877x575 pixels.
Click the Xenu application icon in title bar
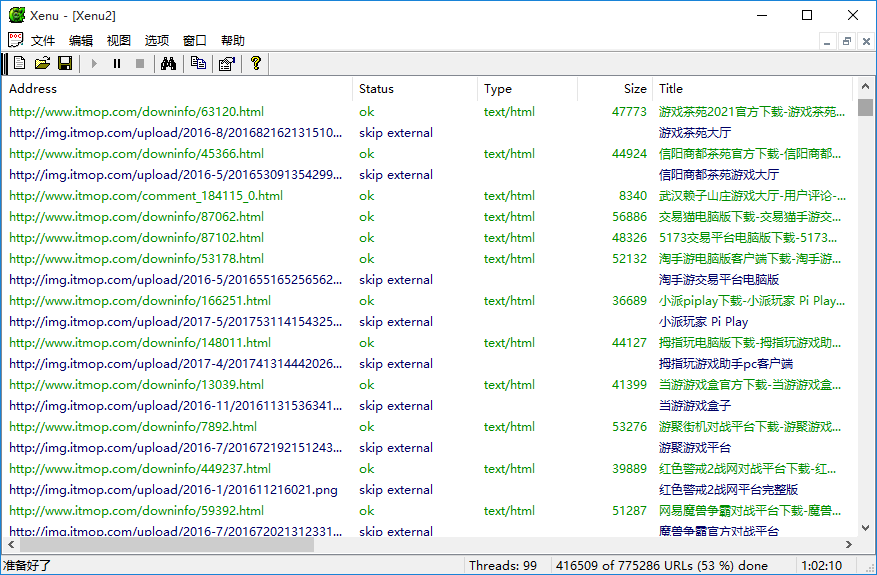point(17,15)
